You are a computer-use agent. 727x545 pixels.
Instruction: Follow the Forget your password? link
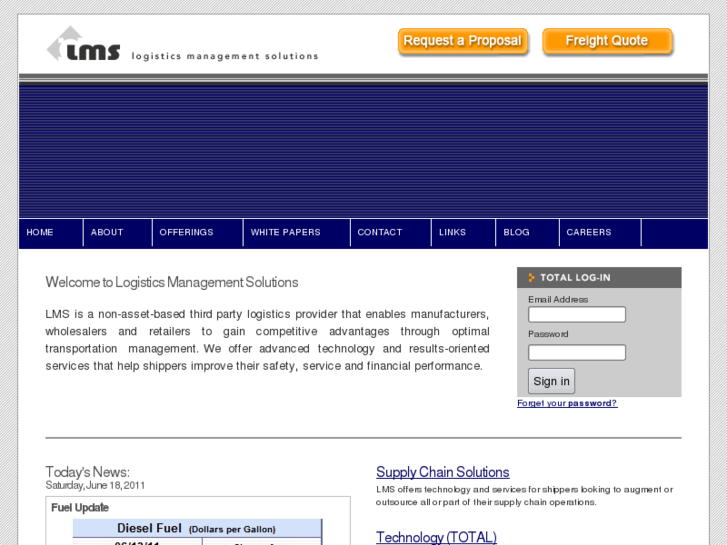click(567, 403)
